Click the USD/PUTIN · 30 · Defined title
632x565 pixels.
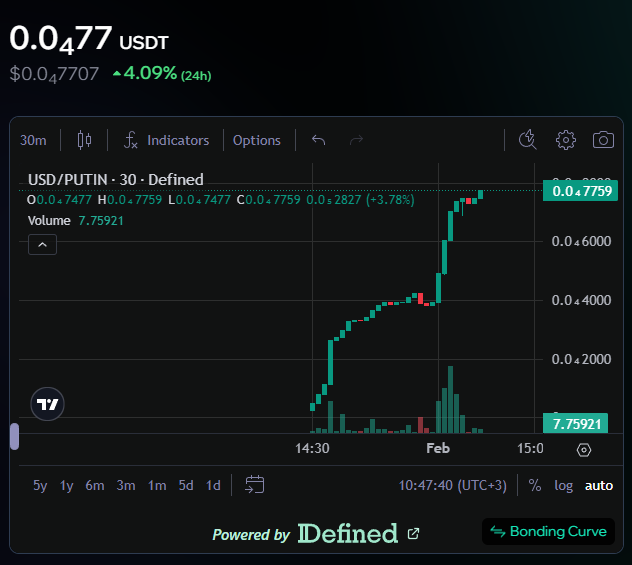click(x=116, y=180)
